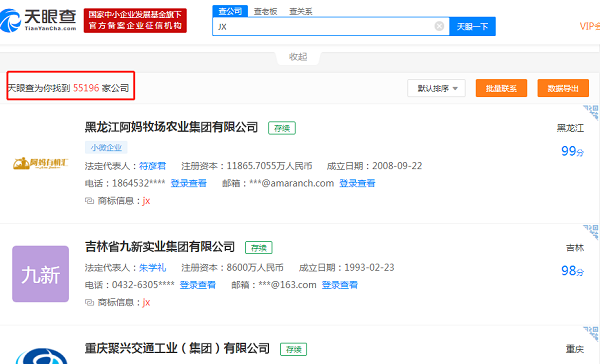Click 登录查看 next to phone 0432-6305****

tap(197, 285)
